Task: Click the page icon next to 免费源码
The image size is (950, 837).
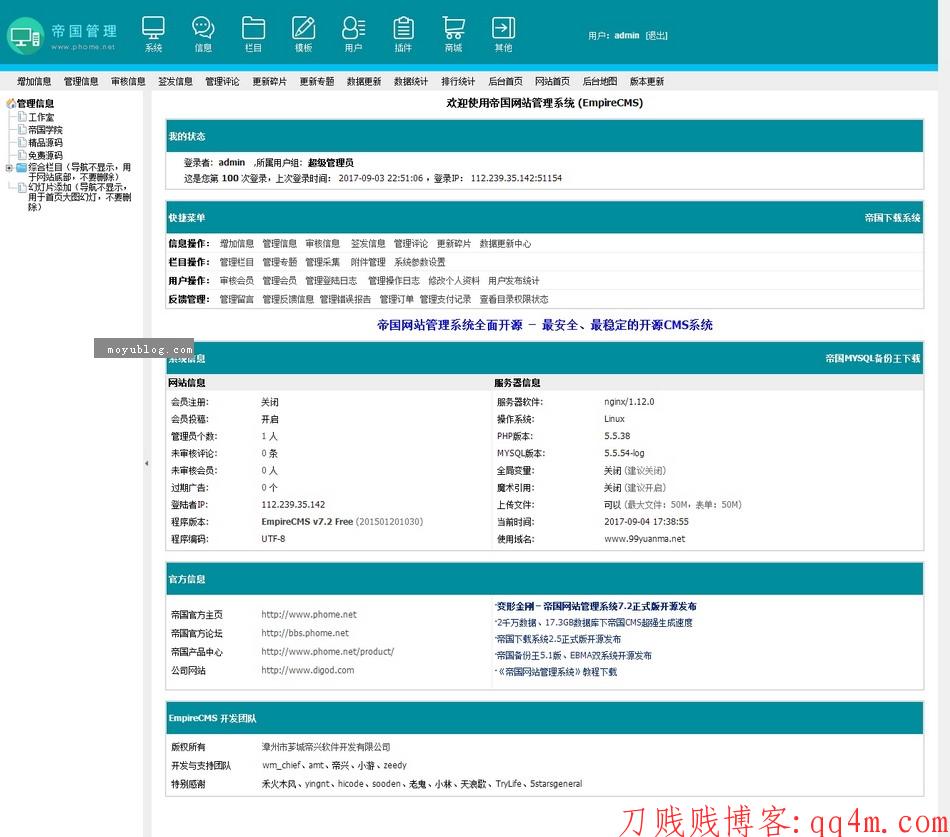Action: coord(22,155)
